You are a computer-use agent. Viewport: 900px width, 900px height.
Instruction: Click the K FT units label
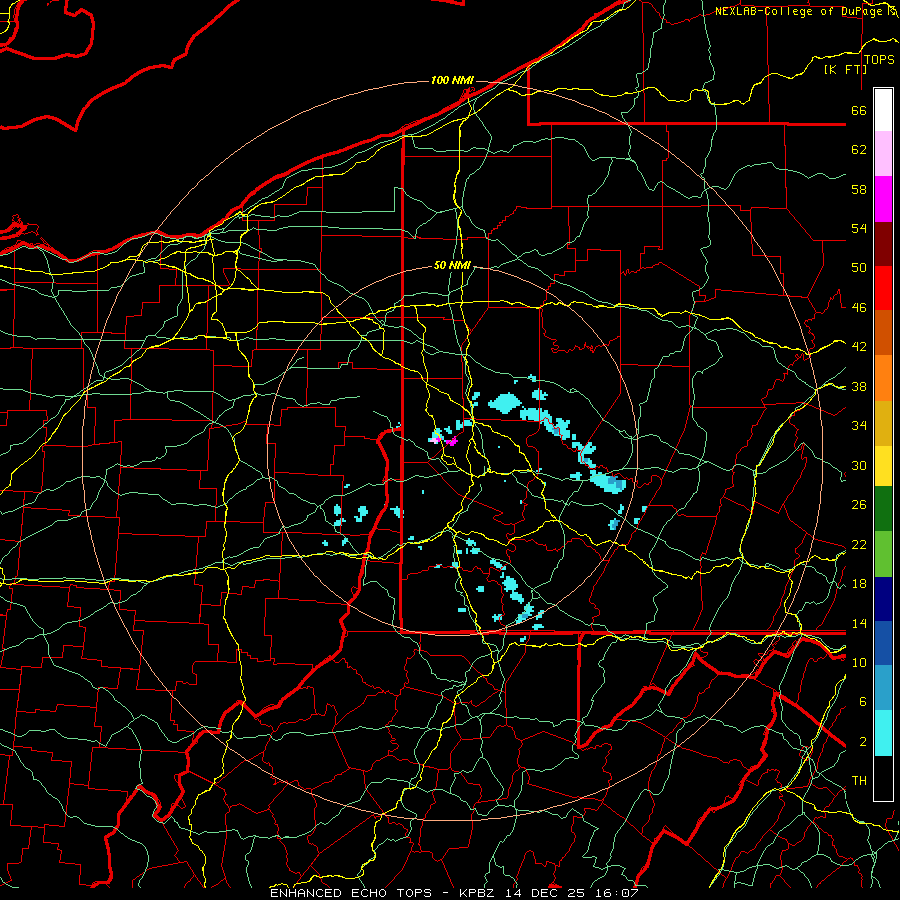(845, 69)
